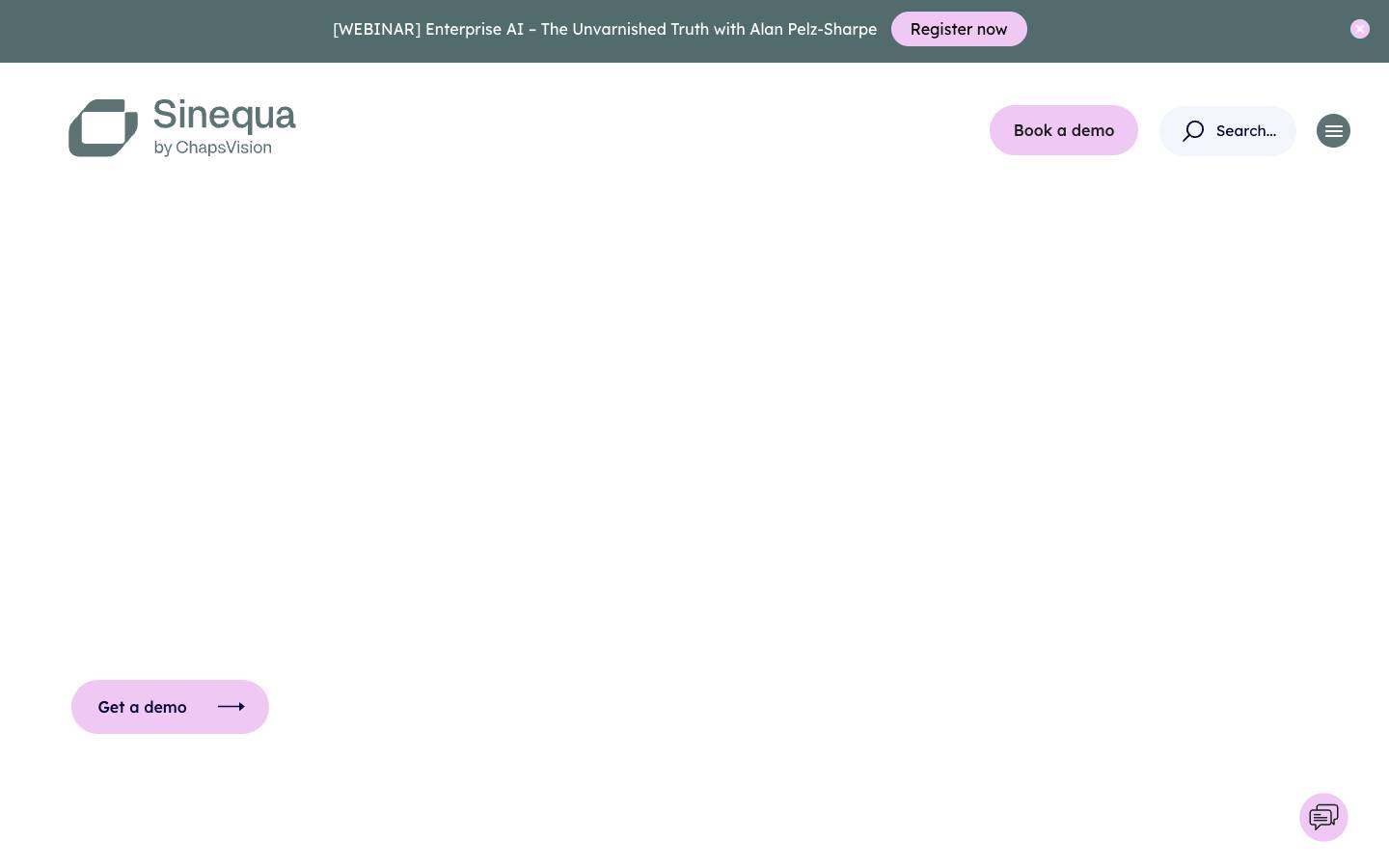
Task: Click the Search... field
Action: pos(1228,131)
